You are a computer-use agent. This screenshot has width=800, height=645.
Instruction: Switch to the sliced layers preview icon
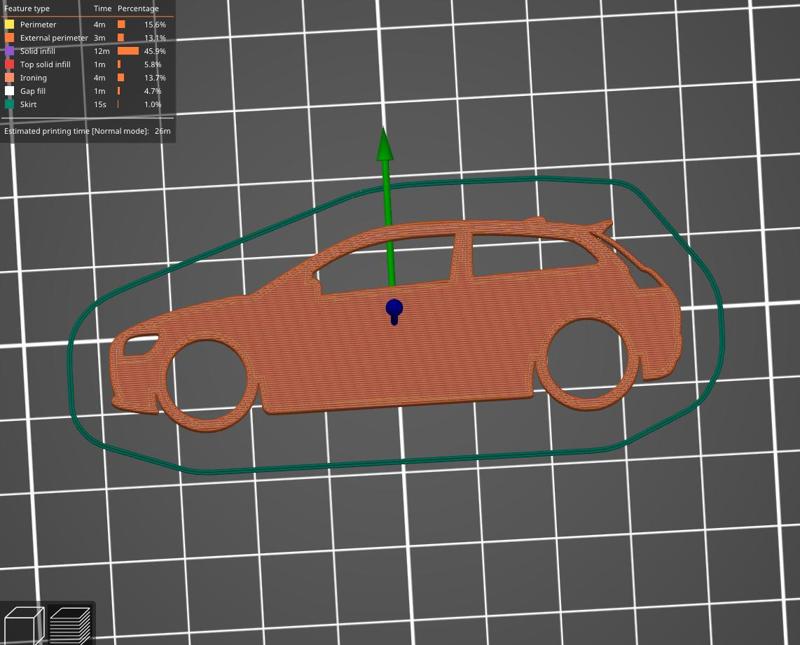tap(70, 625)
